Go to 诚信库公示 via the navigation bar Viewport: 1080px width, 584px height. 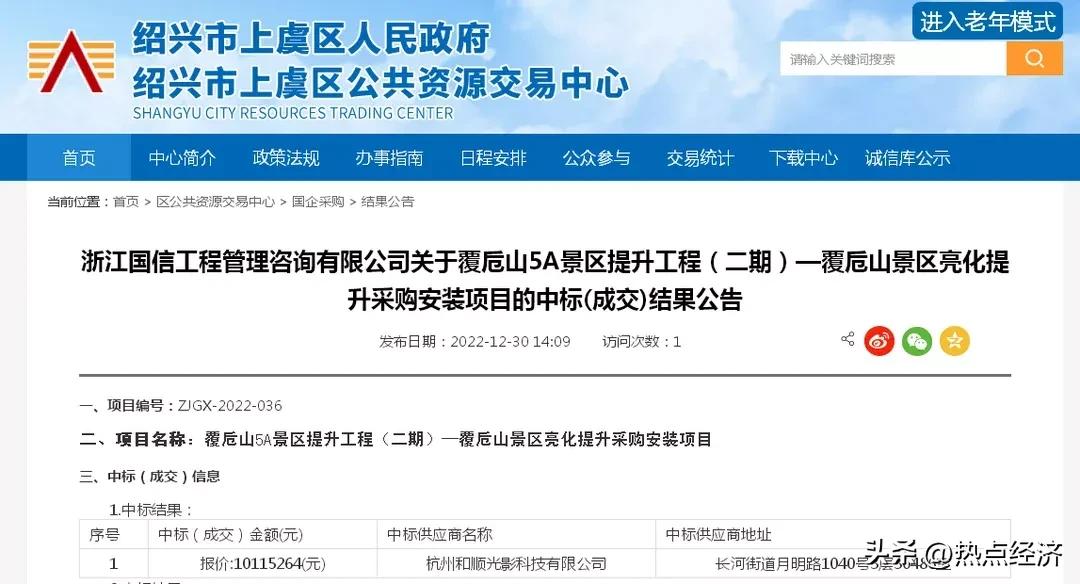907,157
